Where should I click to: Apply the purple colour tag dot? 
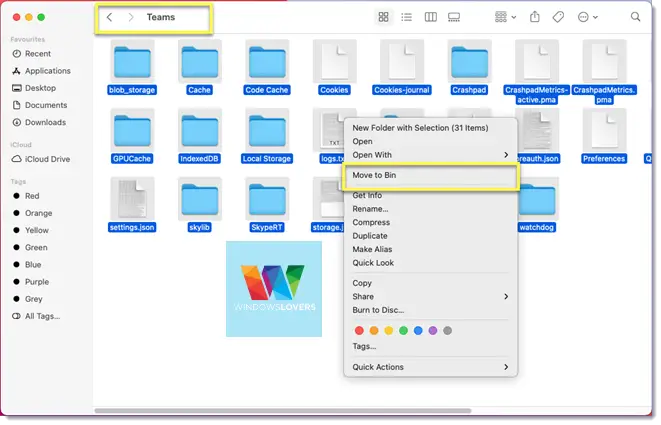coord(433,331)
